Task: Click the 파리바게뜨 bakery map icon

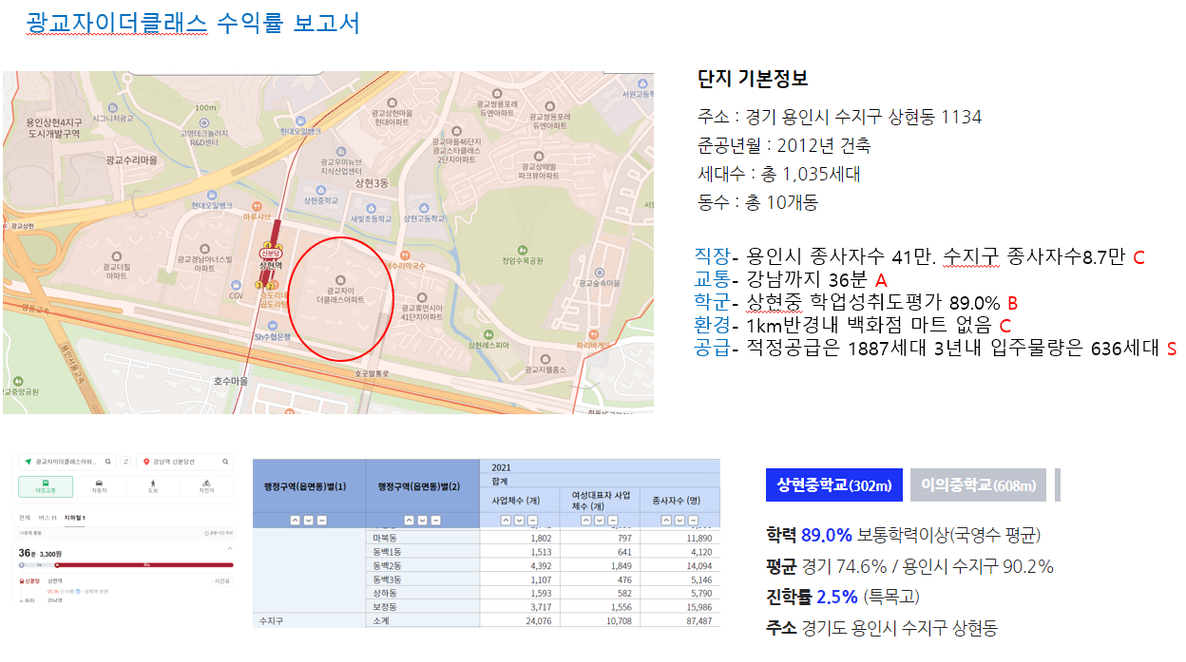Action: pos(592,334)
